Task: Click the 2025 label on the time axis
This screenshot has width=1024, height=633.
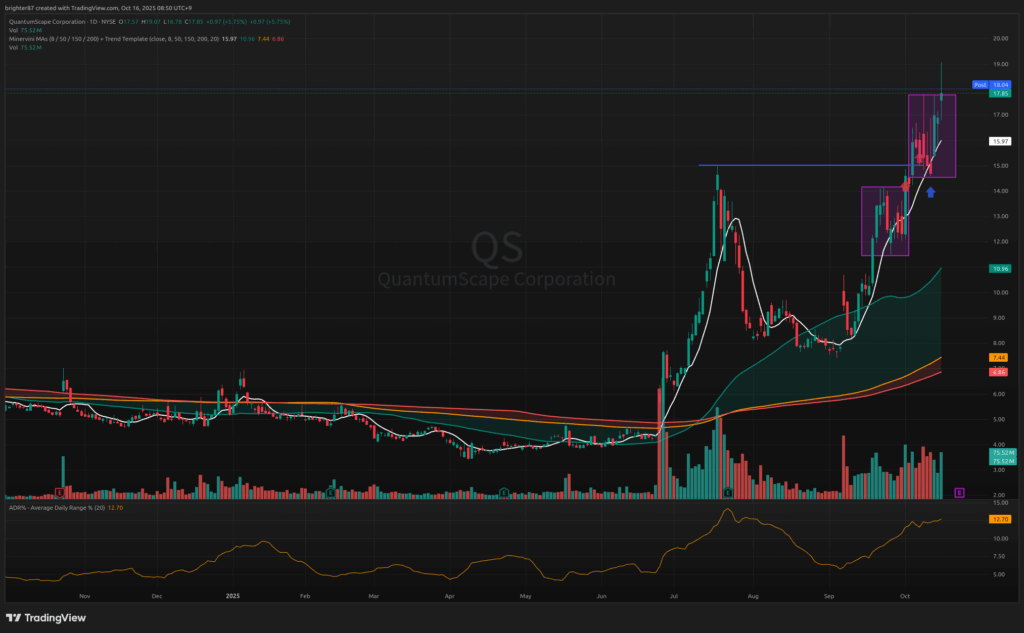Action: tap(232, 594)
